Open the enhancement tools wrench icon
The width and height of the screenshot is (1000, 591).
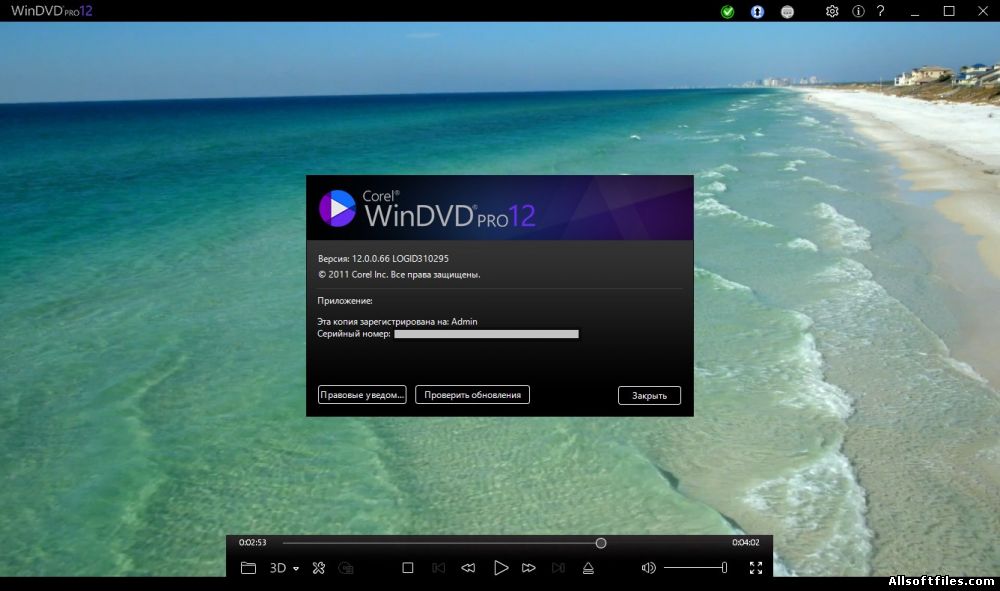(x=319, y=568)
